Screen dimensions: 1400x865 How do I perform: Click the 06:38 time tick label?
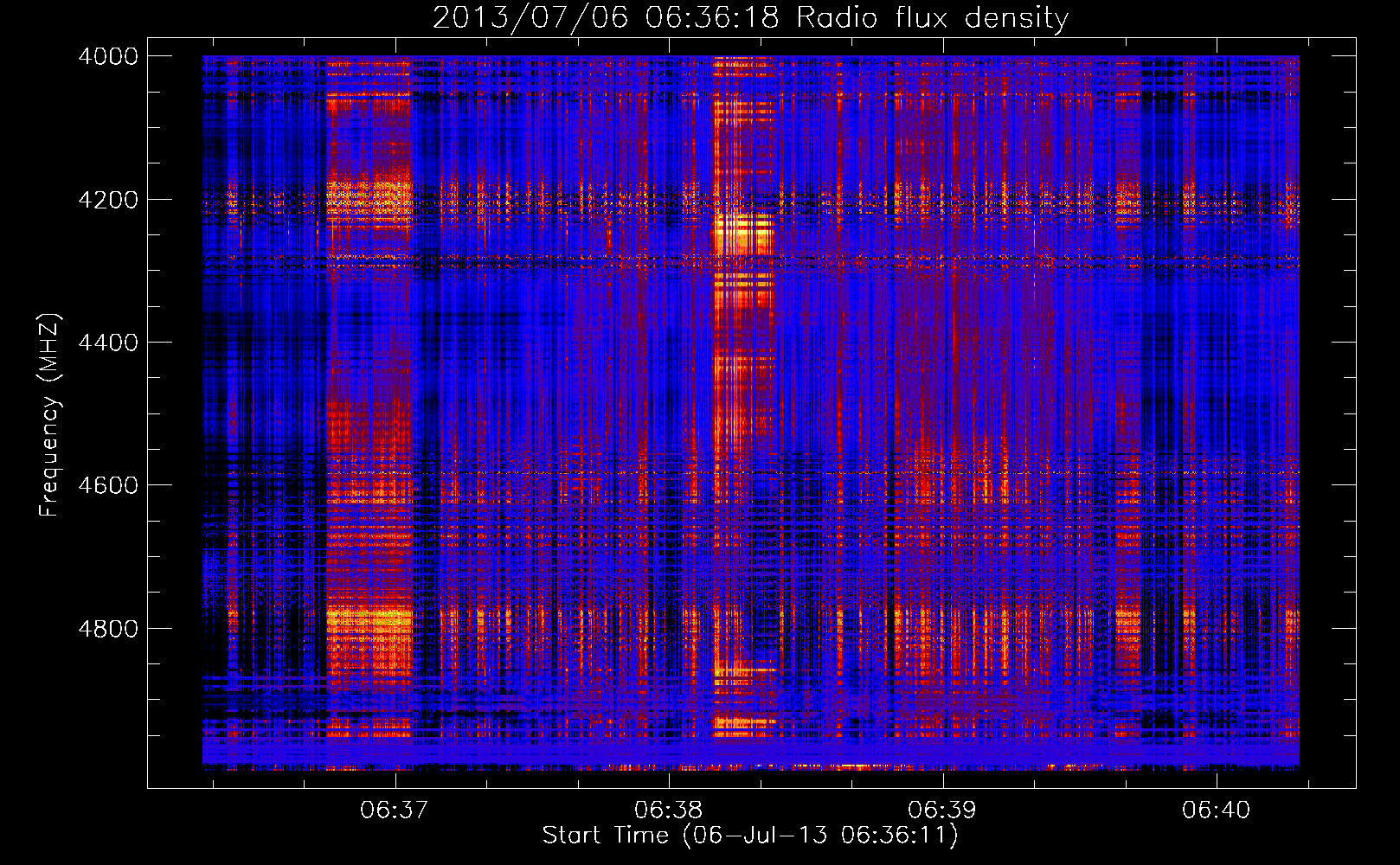[668, 810]
